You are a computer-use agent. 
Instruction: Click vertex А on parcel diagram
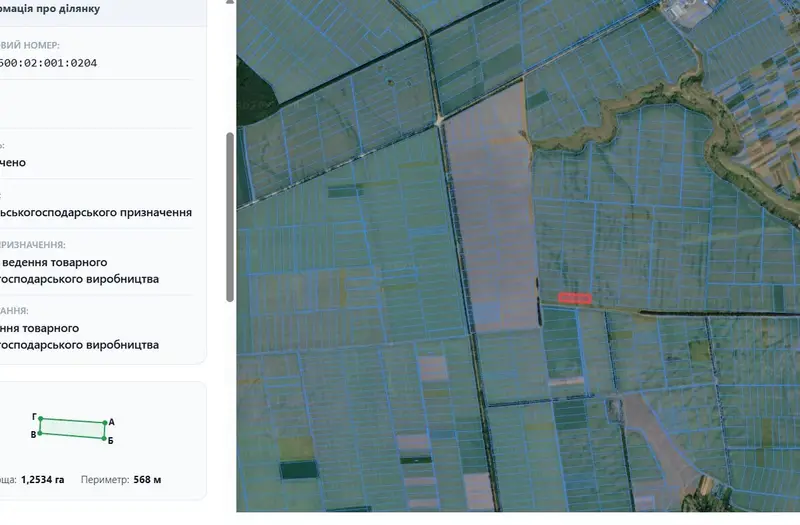(105, 422)
